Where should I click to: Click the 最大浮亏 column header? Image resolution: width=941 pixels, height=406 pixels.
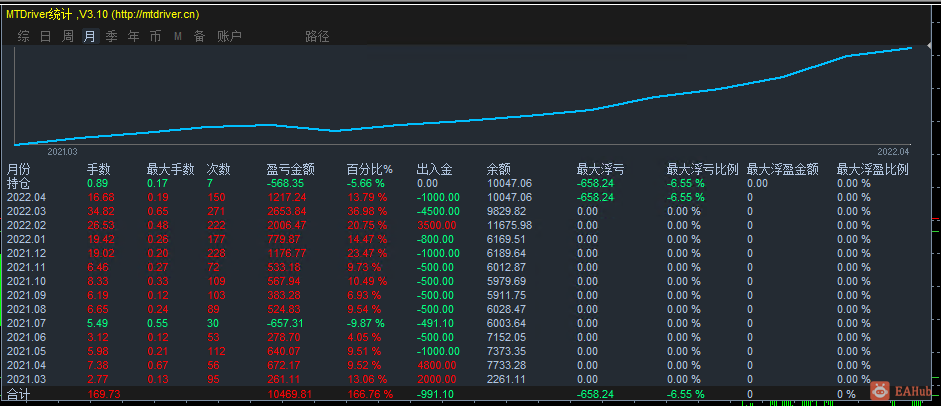click(x=600, y=170)
